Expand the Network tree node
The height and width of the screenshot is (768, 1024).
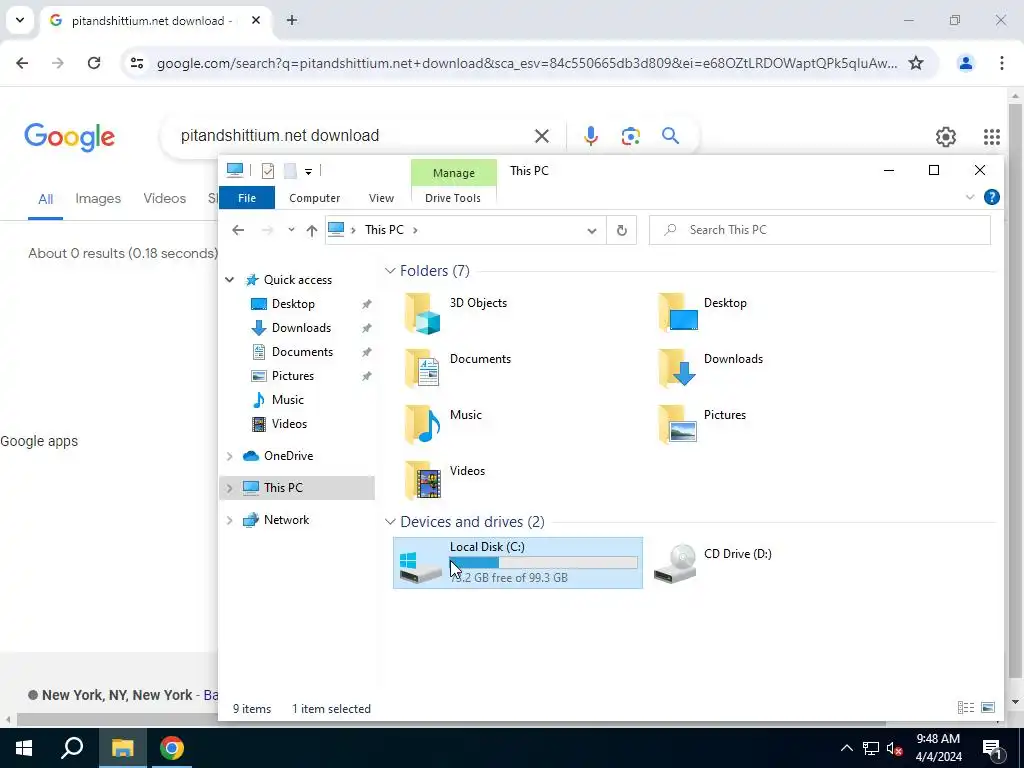pos(229,520)
